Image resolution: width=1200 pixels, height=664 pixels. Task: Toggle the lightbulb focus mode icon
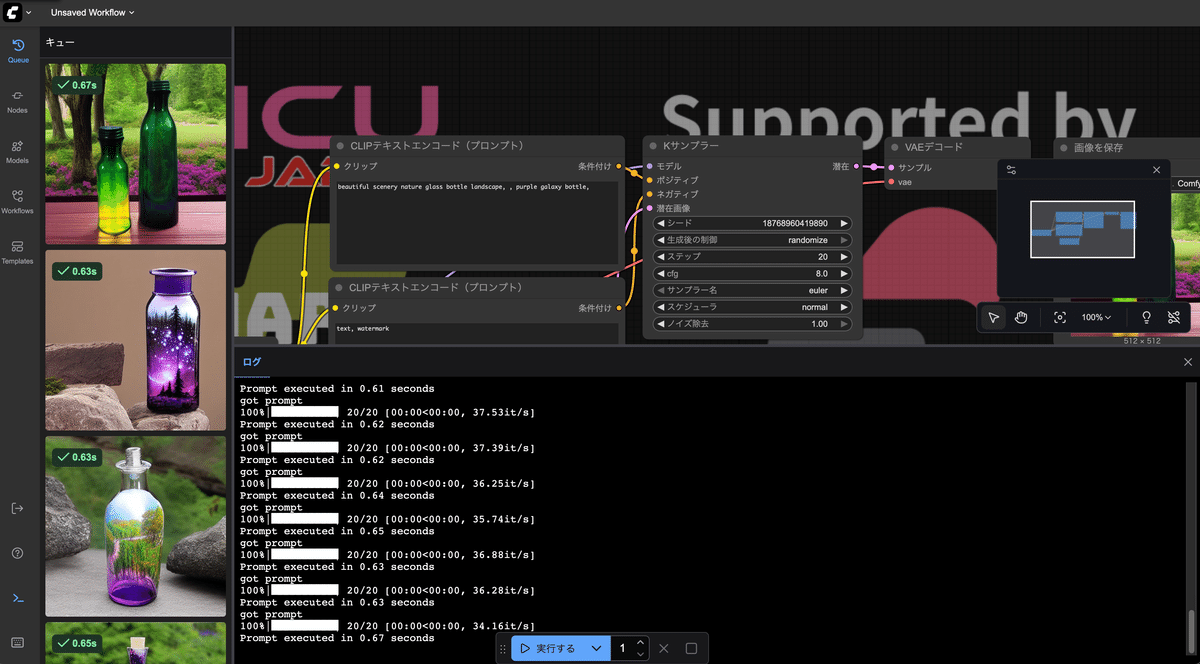point(1146,317)
